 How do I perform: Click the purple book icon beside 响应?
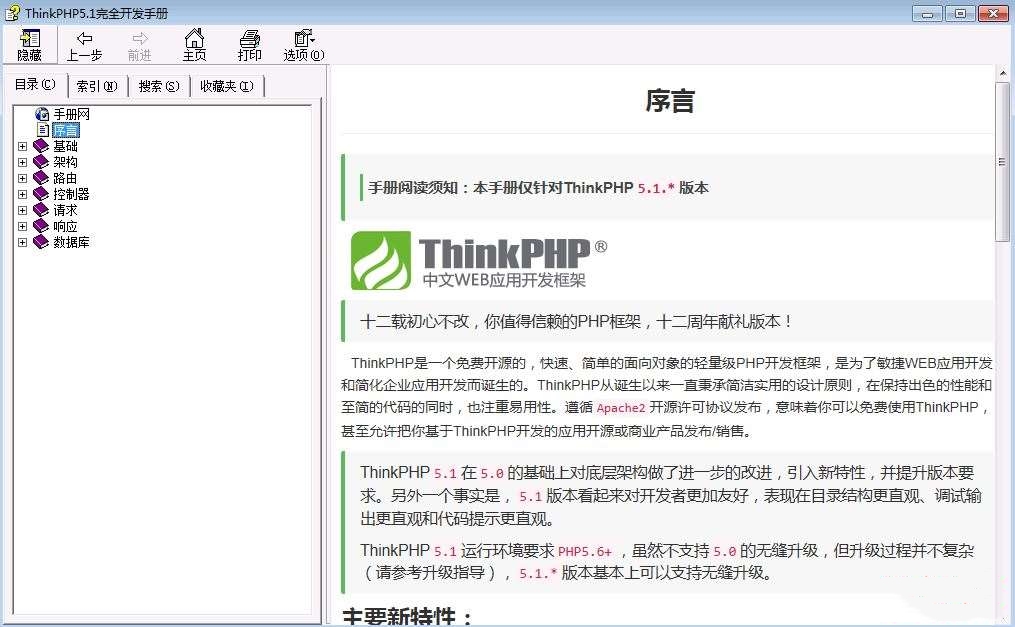click(41, 226)
